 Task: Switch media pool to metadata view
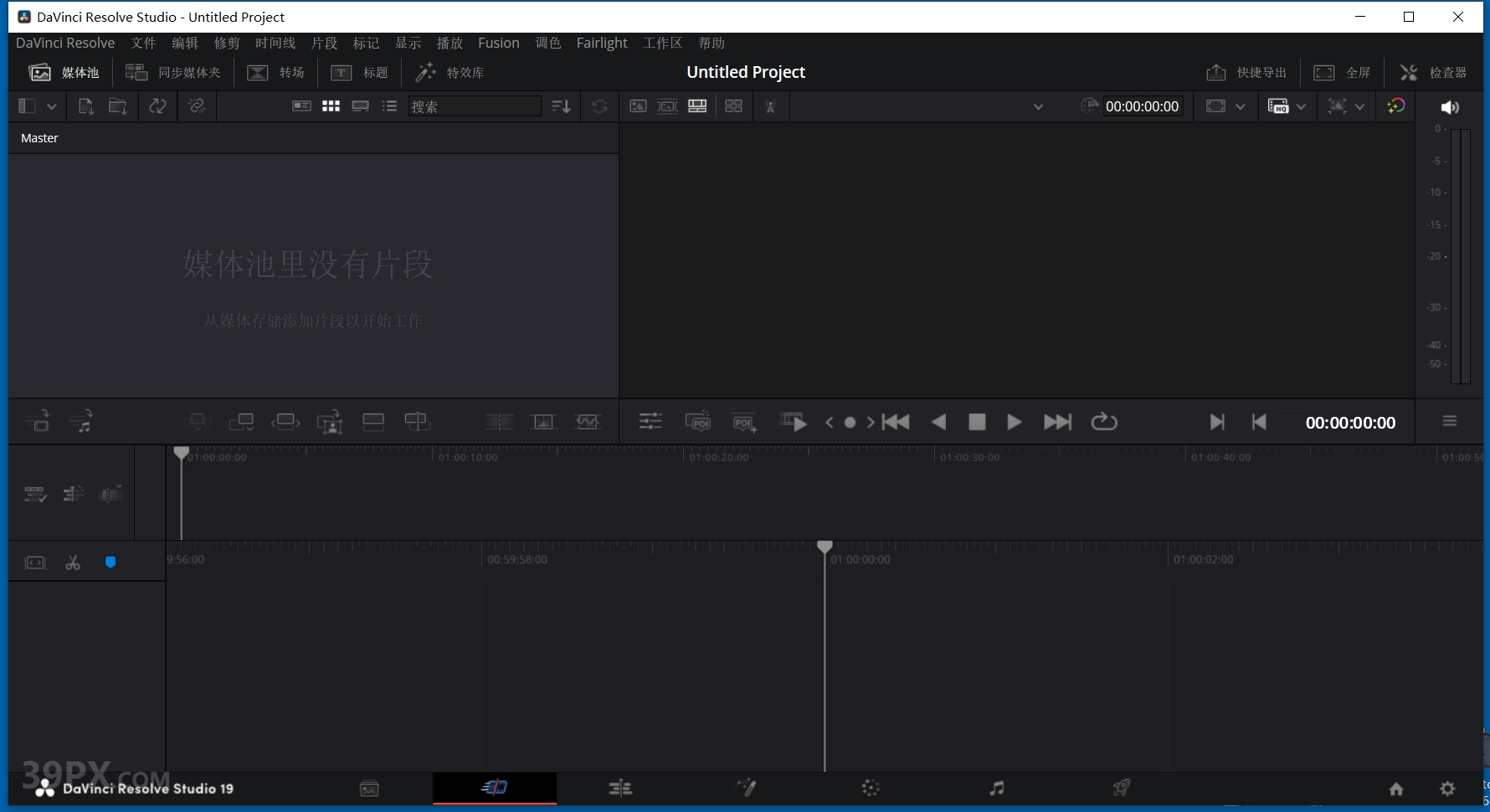pyautogui.click(x=301, y=106)
